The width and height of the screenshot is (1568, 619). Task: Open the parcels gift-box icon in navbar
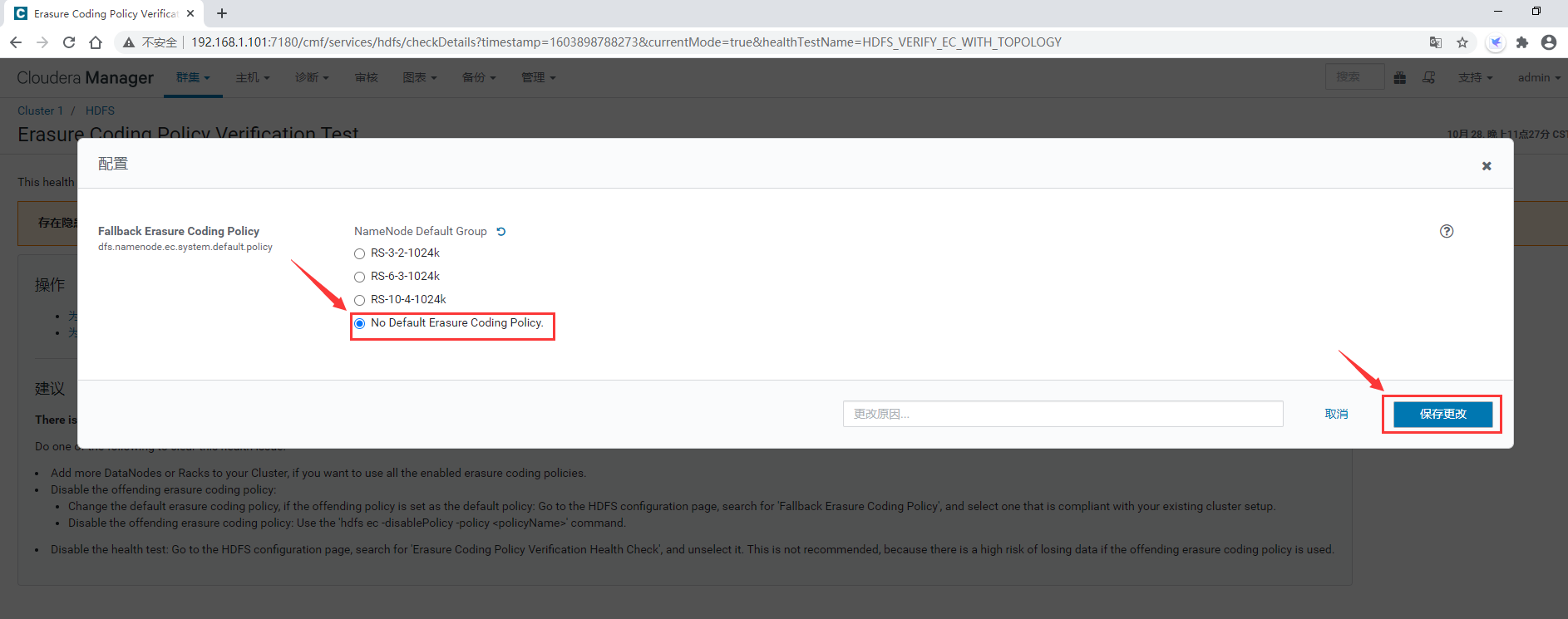click(x=1400, y=77)
